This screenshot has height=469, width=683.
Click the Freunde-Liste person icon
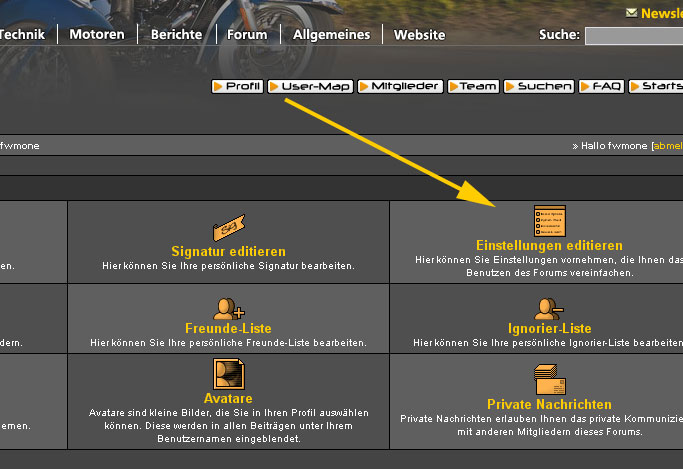click(x=229, y=308)
